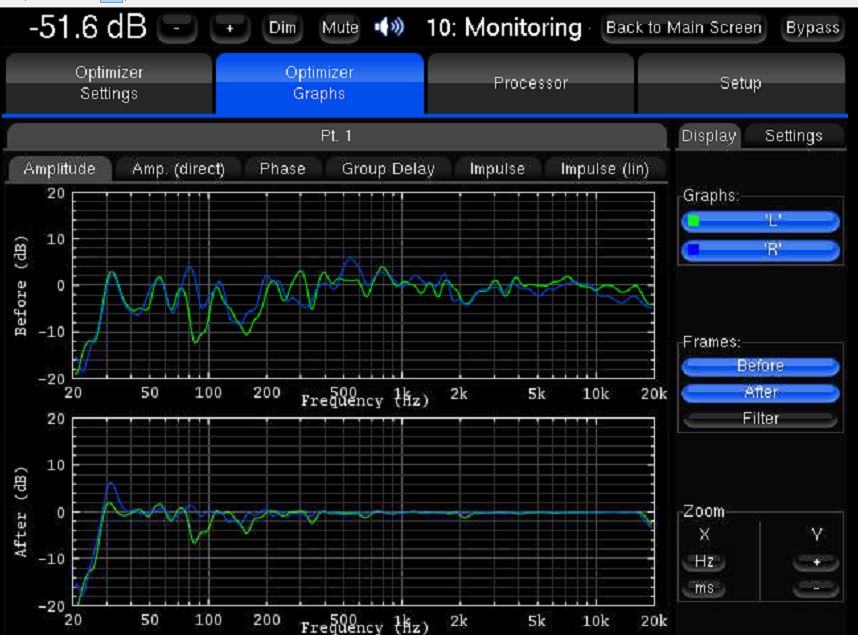Open the Optimizer Settings tab
This screenshot has width=858, height=635.
pyautogui.click(x=108, y=83)
